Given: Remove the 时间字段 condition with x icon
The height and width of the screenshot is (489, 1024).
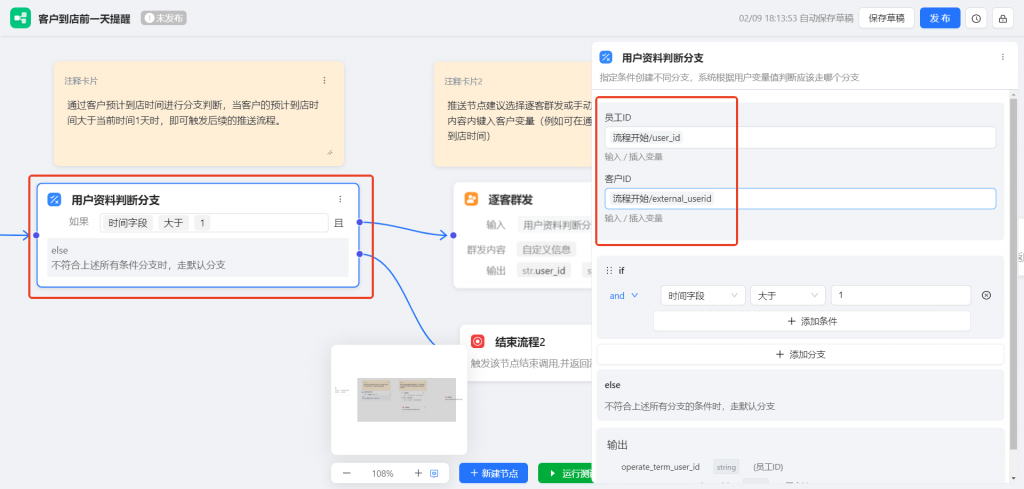Looking at the screenshot, I should click(986, 295).
